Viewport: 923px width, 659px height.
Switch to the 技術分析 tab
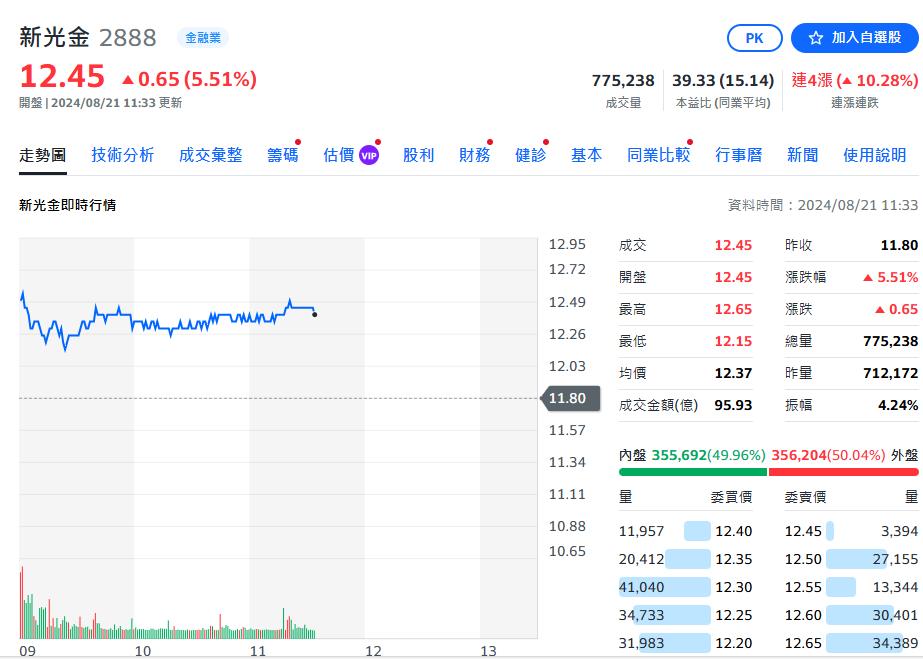click(x=122, y=155)
